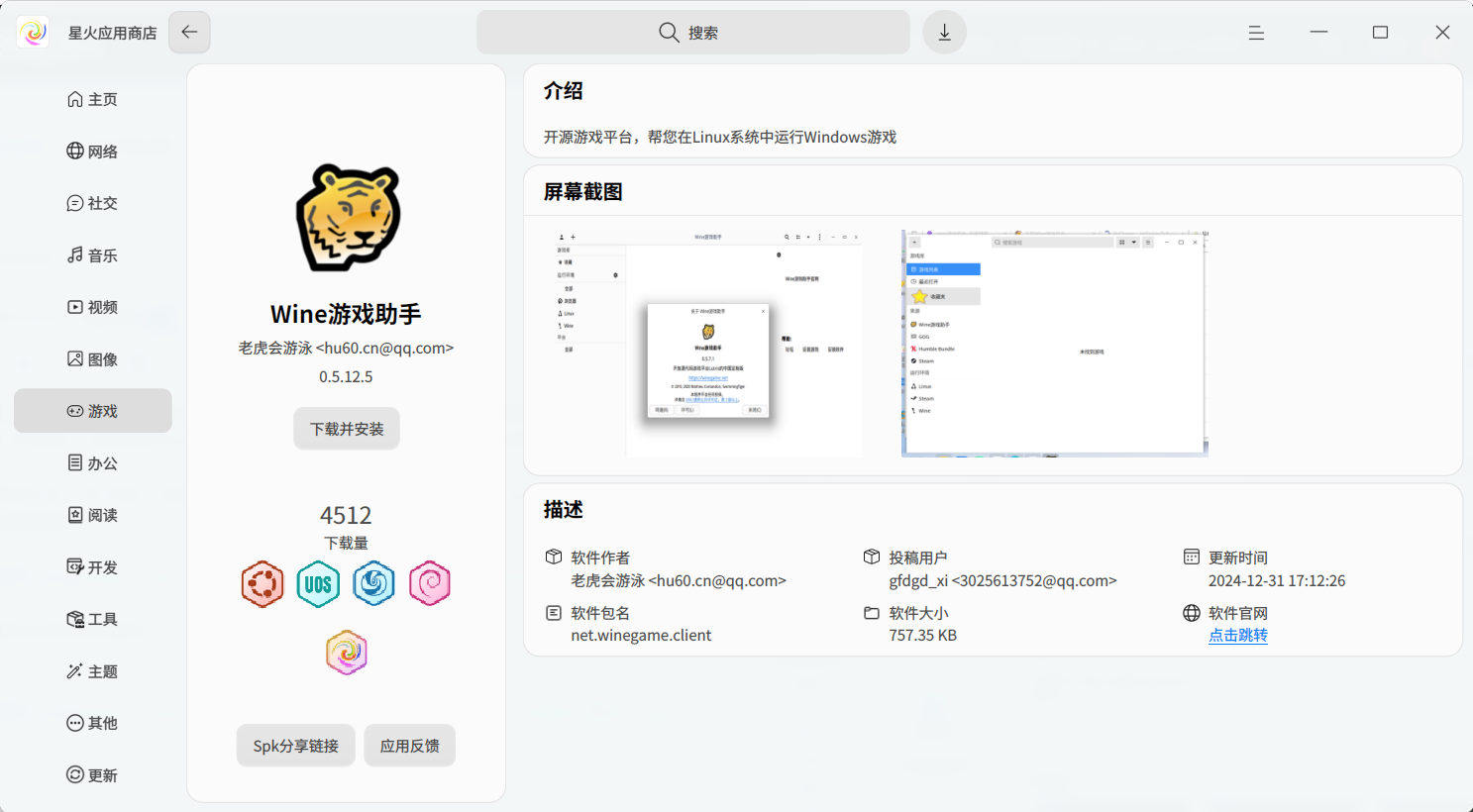Select the 游戏 games category
The height and width of the screenshot is (812, 1473).
pyautogui.click(x=93, y=411)
